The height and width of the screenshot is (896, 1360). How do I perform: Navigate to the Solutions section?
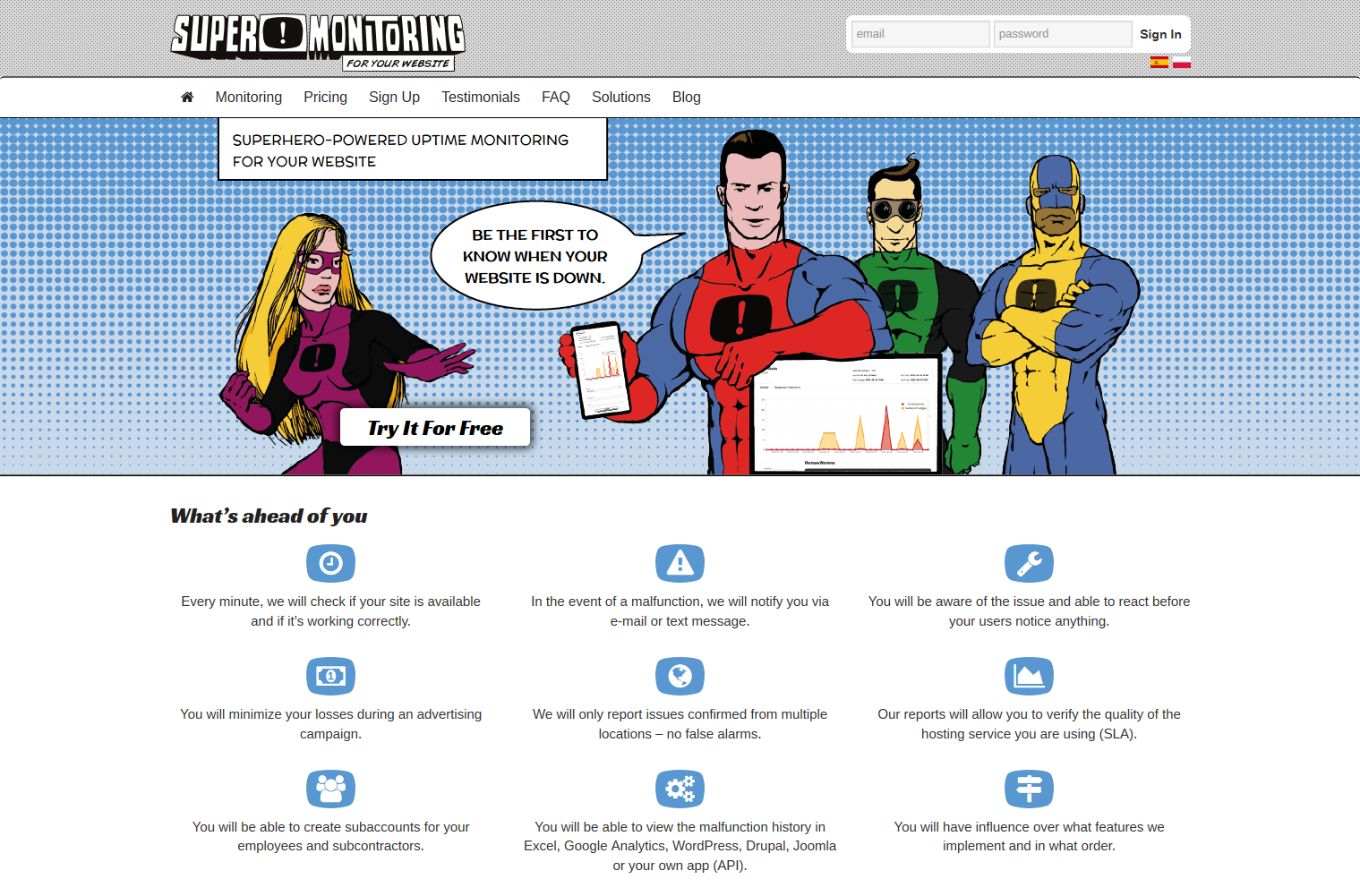[x=620, y=97]
